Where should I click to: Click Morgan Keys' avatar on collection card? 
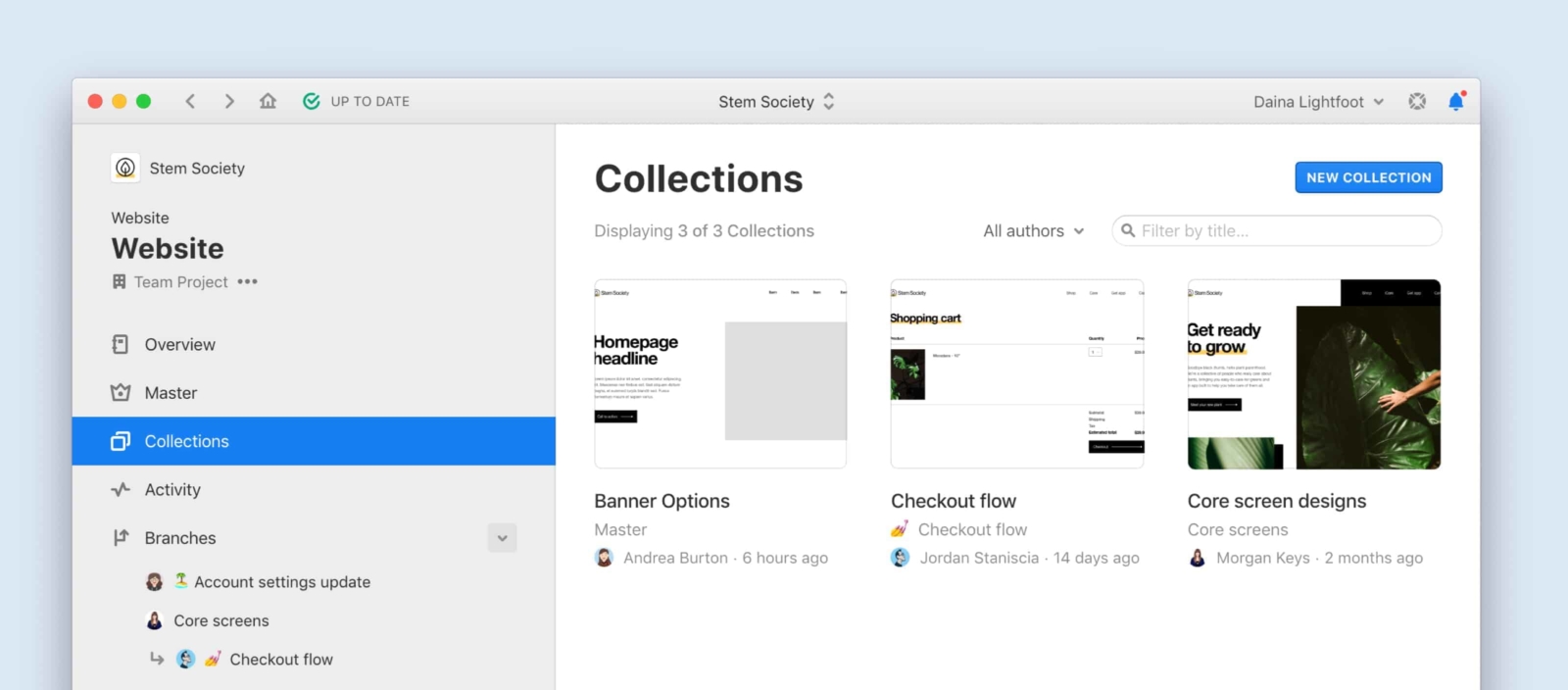(1197, 558)
